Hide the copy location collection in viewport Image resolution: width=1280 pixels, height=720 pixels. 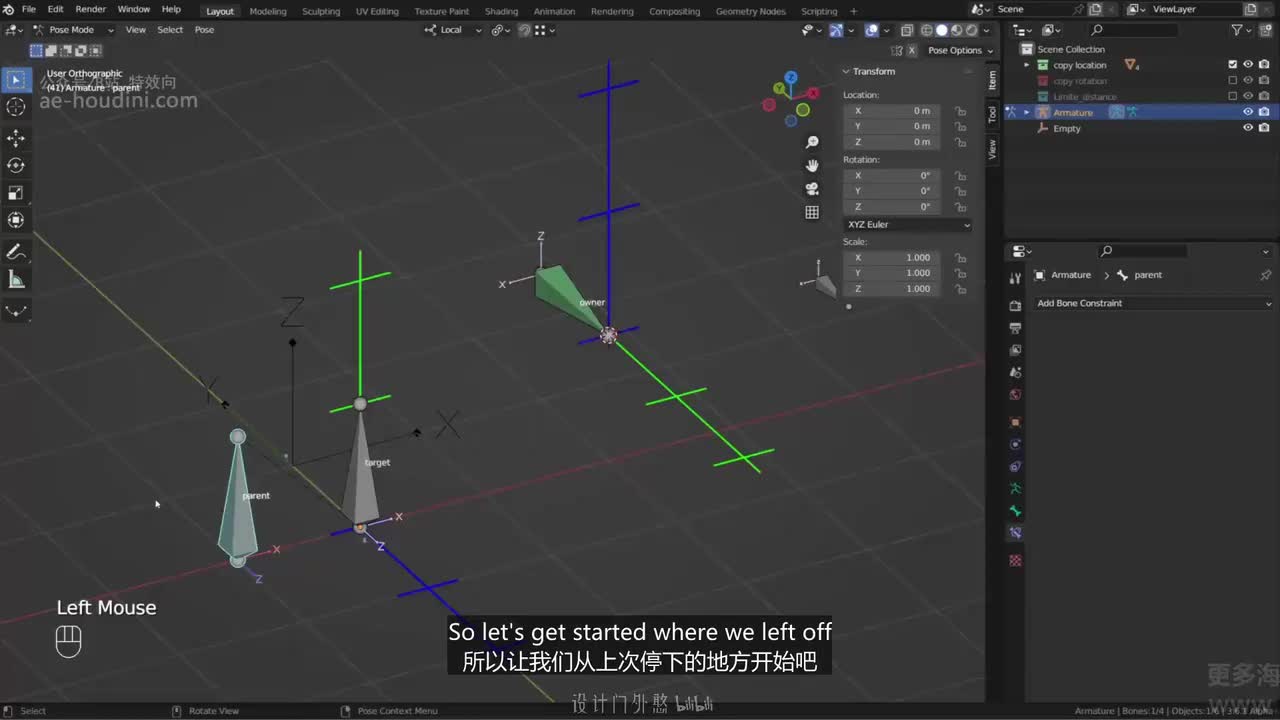1248,65
